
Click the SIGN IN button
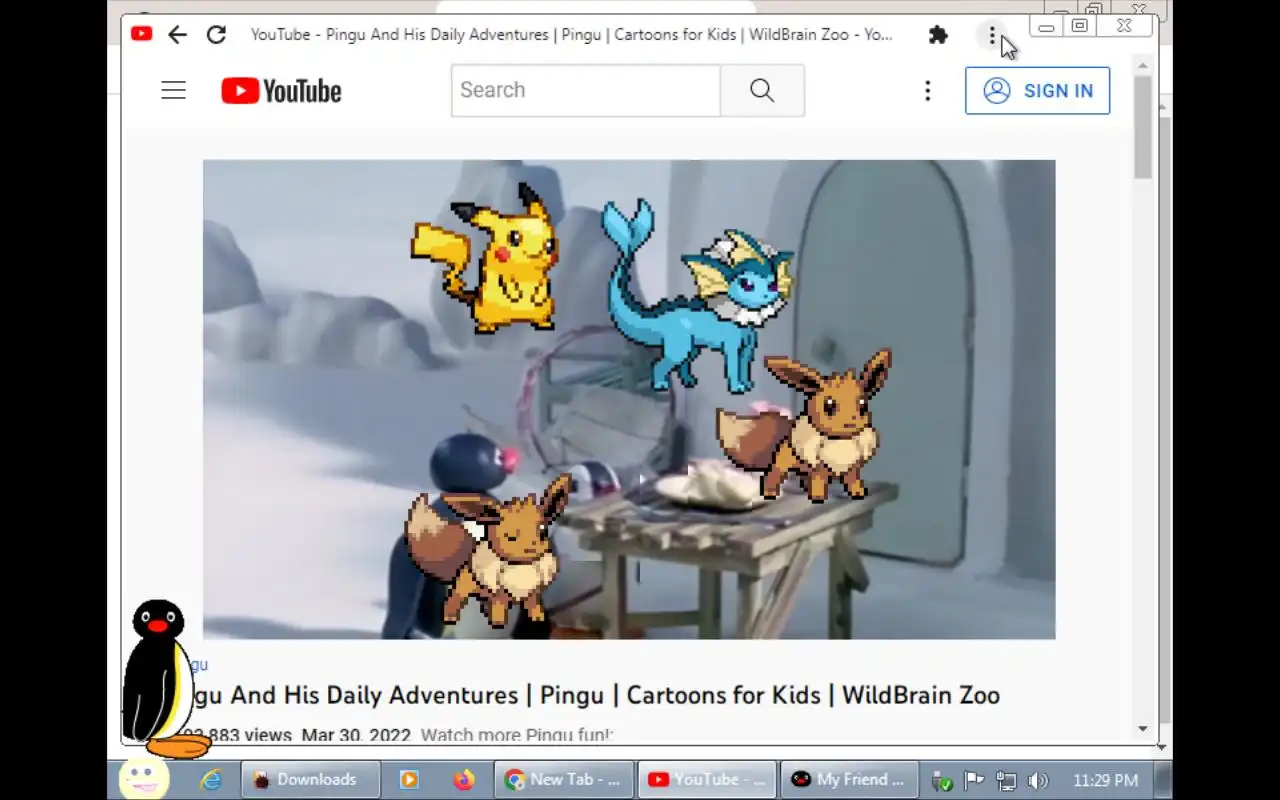click(x=1037, y=91)
